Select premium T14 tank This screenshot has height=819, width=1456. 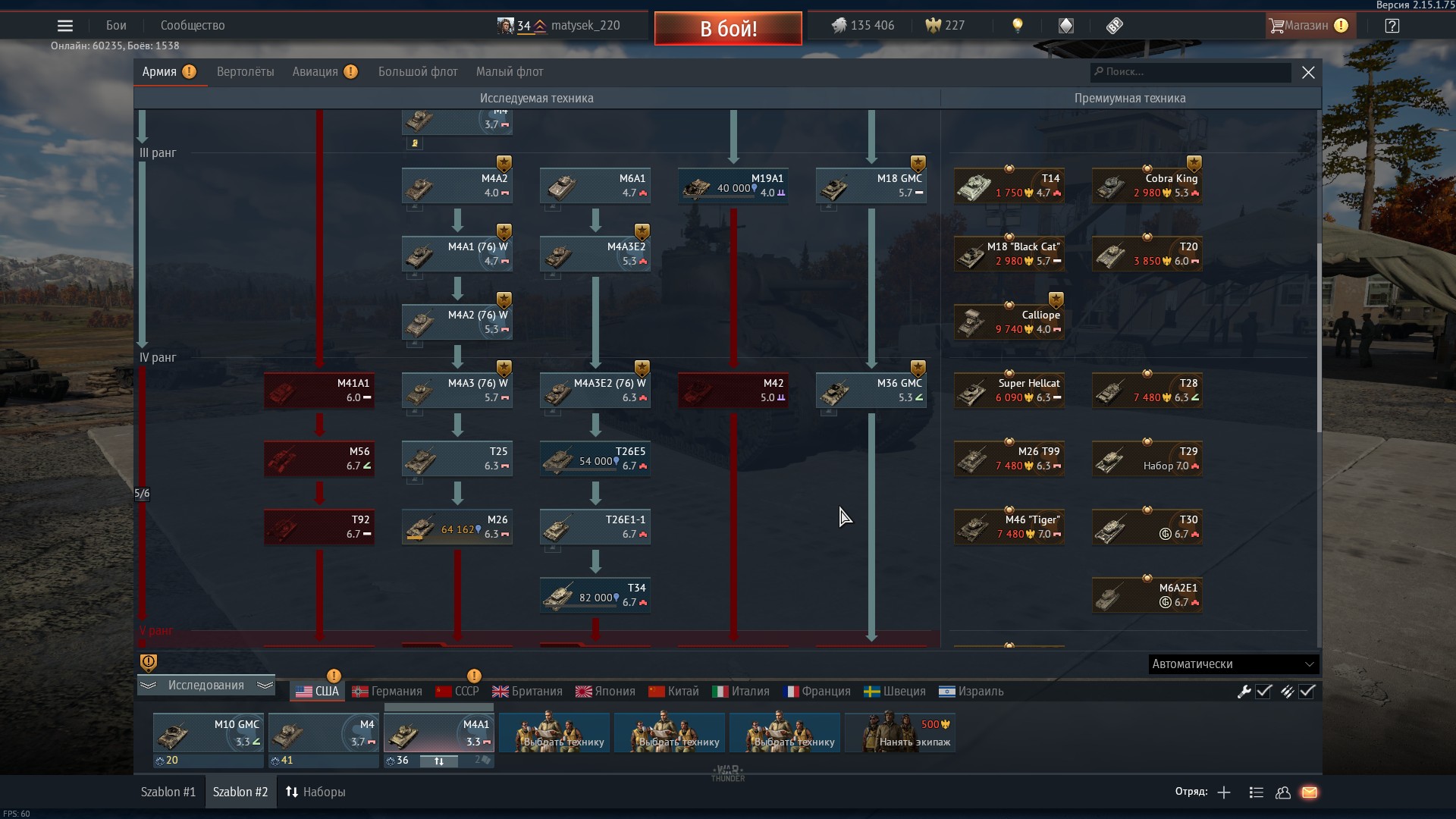[1009, 186]
